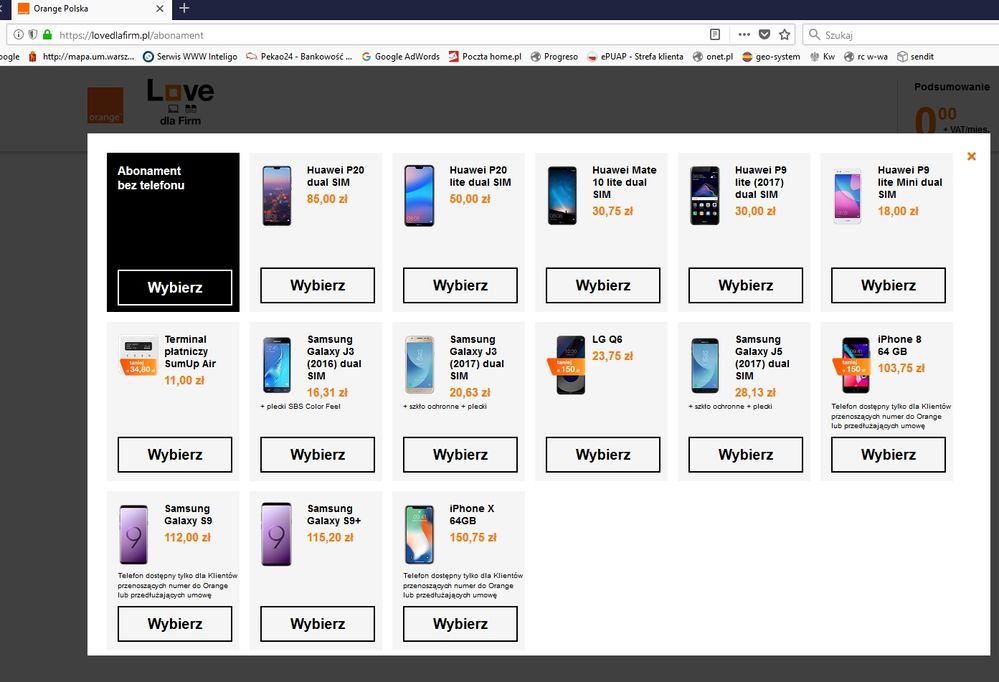Screen dimensions: 999x682
Task: Toggle reader view icon in address bar
Action: pos(715,34)
